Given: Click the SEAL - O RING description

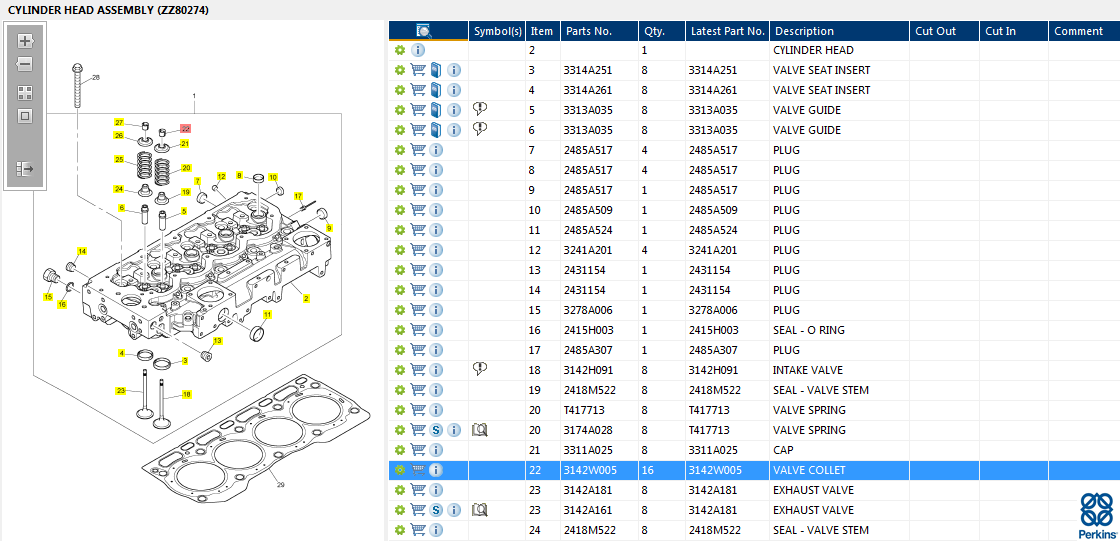Looking at the screenshot, I should tap(809, 330).
